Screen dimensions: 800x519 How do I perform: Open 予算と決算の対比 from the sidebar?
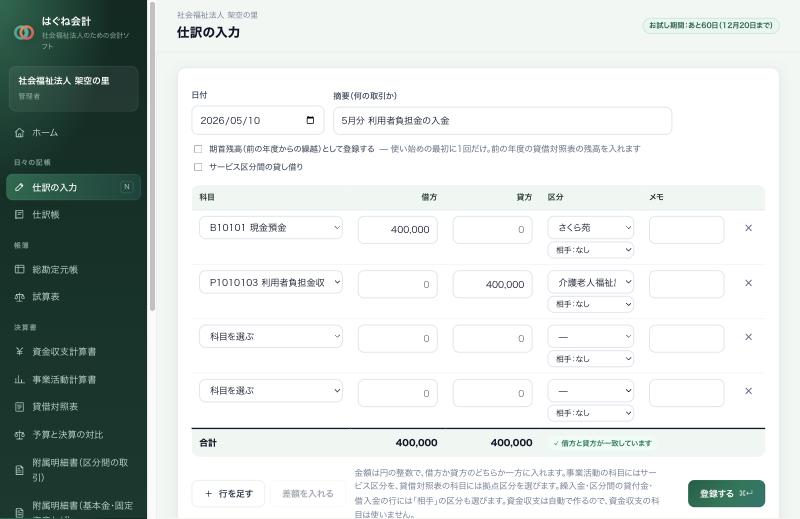tap(73, 434)
